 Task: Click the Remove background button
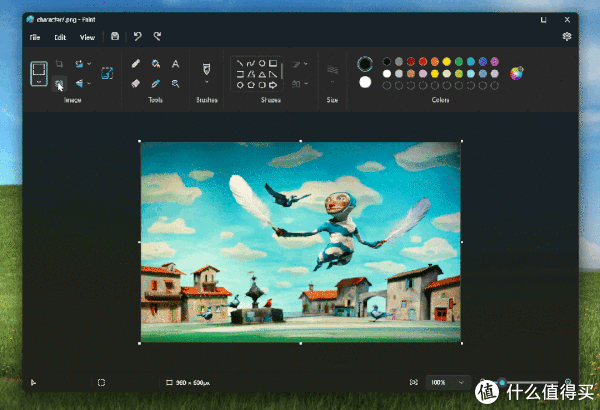tap(59, 83)
